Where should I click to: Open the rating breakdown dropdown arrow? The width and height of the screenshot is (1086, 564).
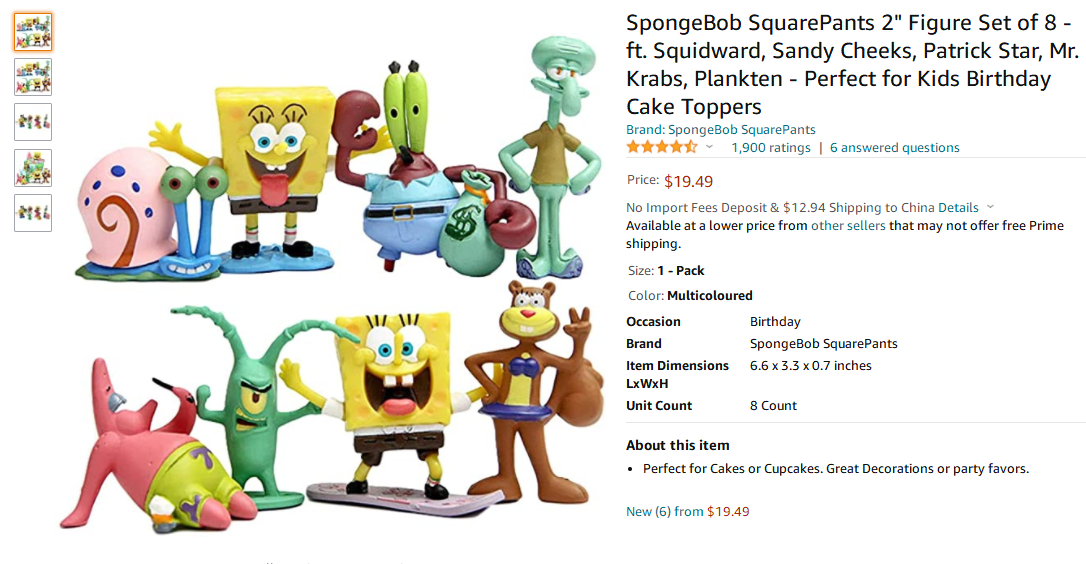[x=710, y=147]
